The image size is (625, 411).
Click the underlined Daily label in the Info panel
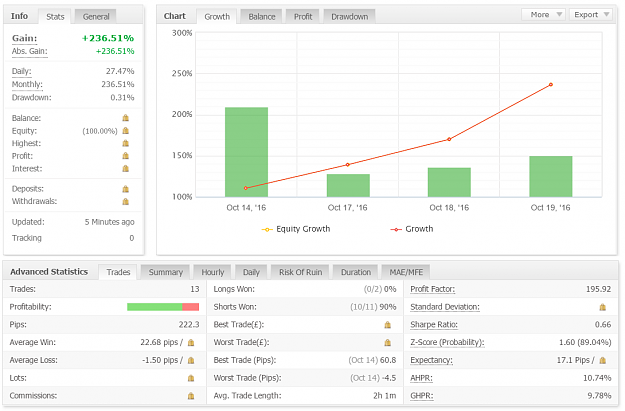click(22, 71)
